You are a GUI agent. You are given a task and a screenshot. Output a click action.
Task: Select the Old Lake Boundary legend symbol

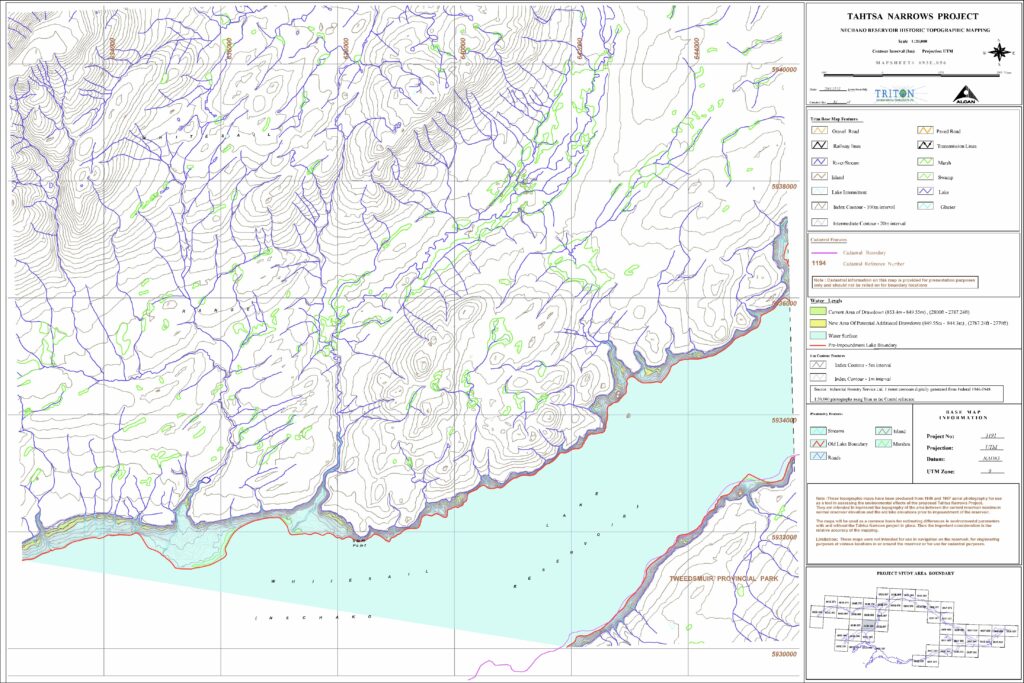[x=818, y=442]
